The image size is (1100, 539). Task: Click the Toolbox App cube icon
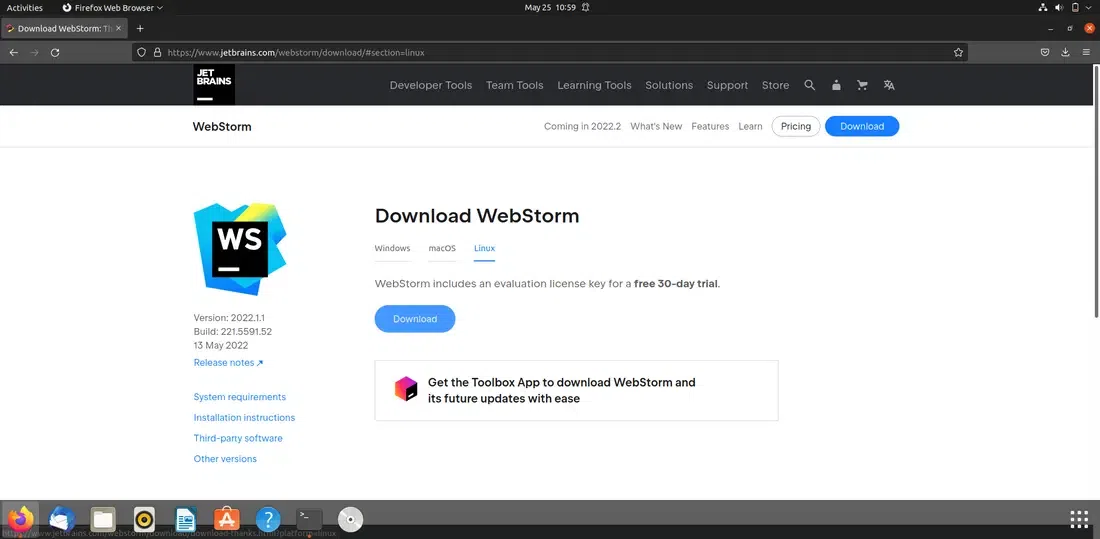click(x=405, y=388)
